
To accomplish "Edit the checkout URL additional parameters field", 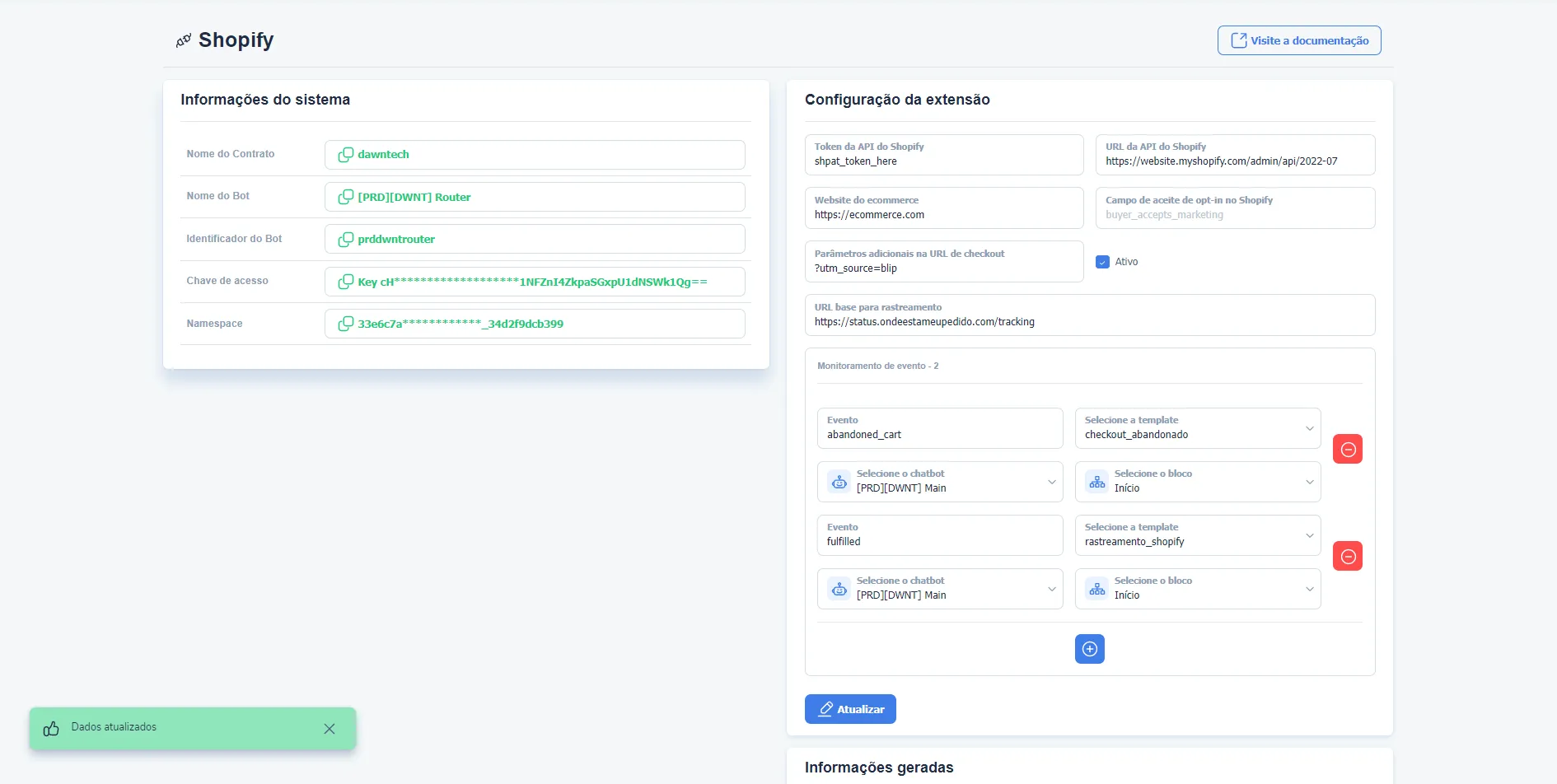I will pyautogui.click(x=944, y=262).
